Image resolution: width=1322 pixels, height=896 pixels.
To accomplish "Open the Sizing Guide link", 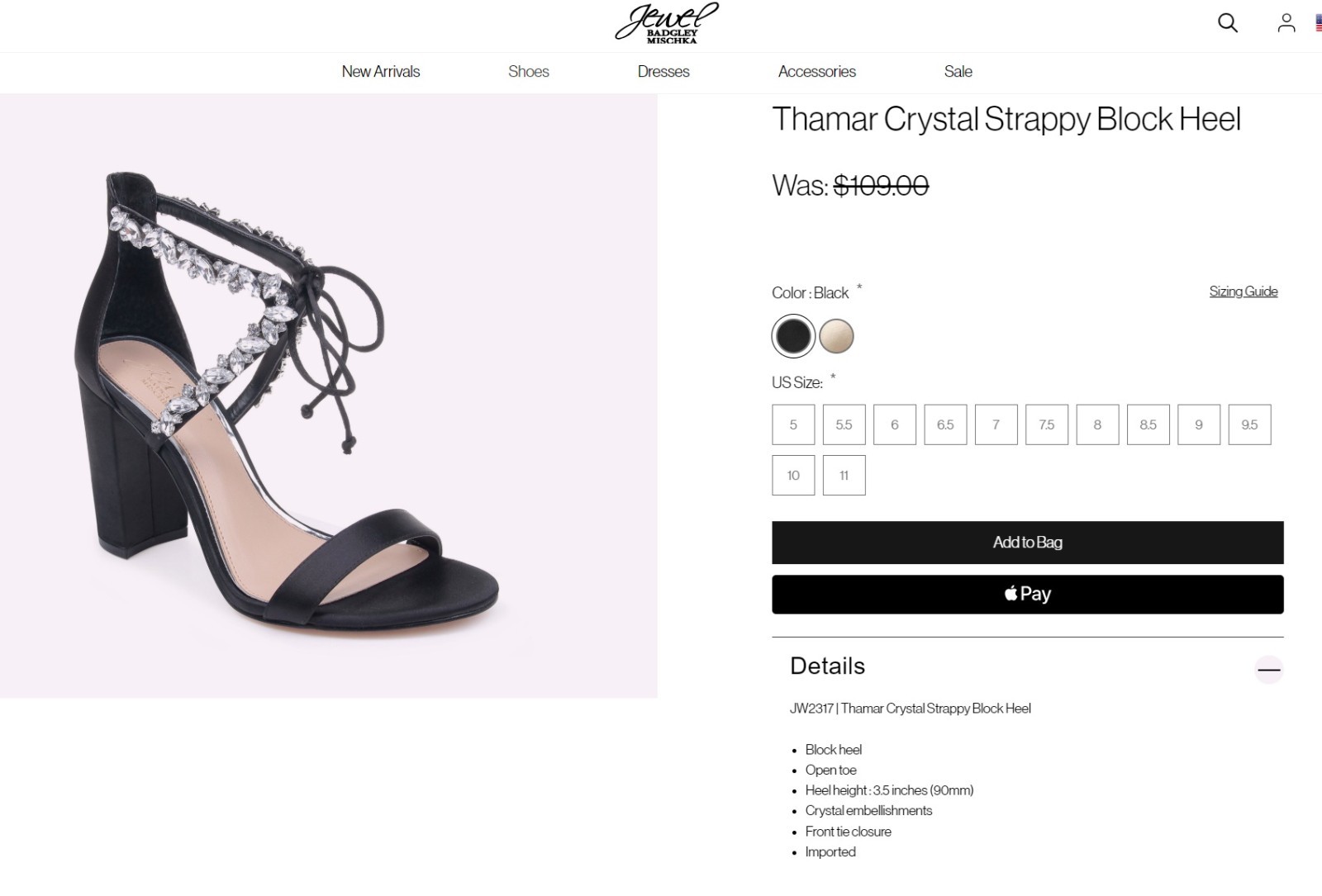I will pyautogui.click(x=1243, y=292).
